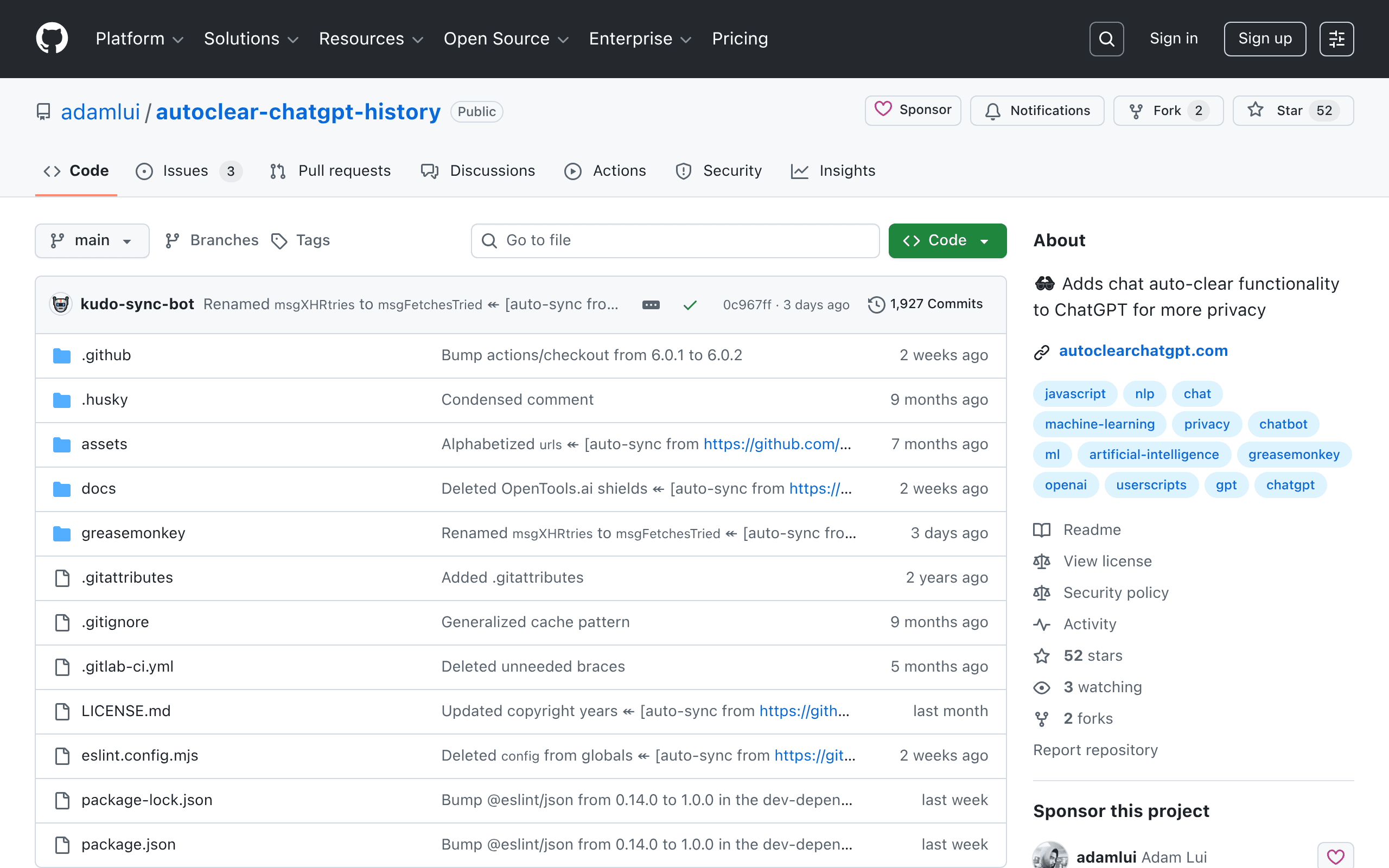This screenshot has width=1389, height=868.
Task: Expand the Enterprise menu
Action: [x=640, y=39]
